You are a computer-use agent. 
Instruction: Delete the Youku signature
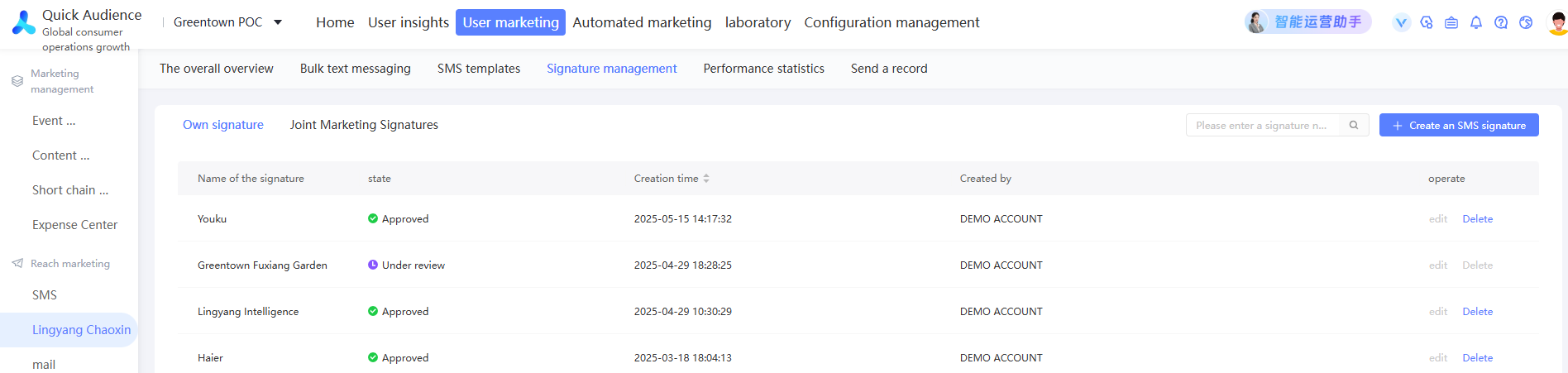pyautogui.click(x=1477, y=219)
